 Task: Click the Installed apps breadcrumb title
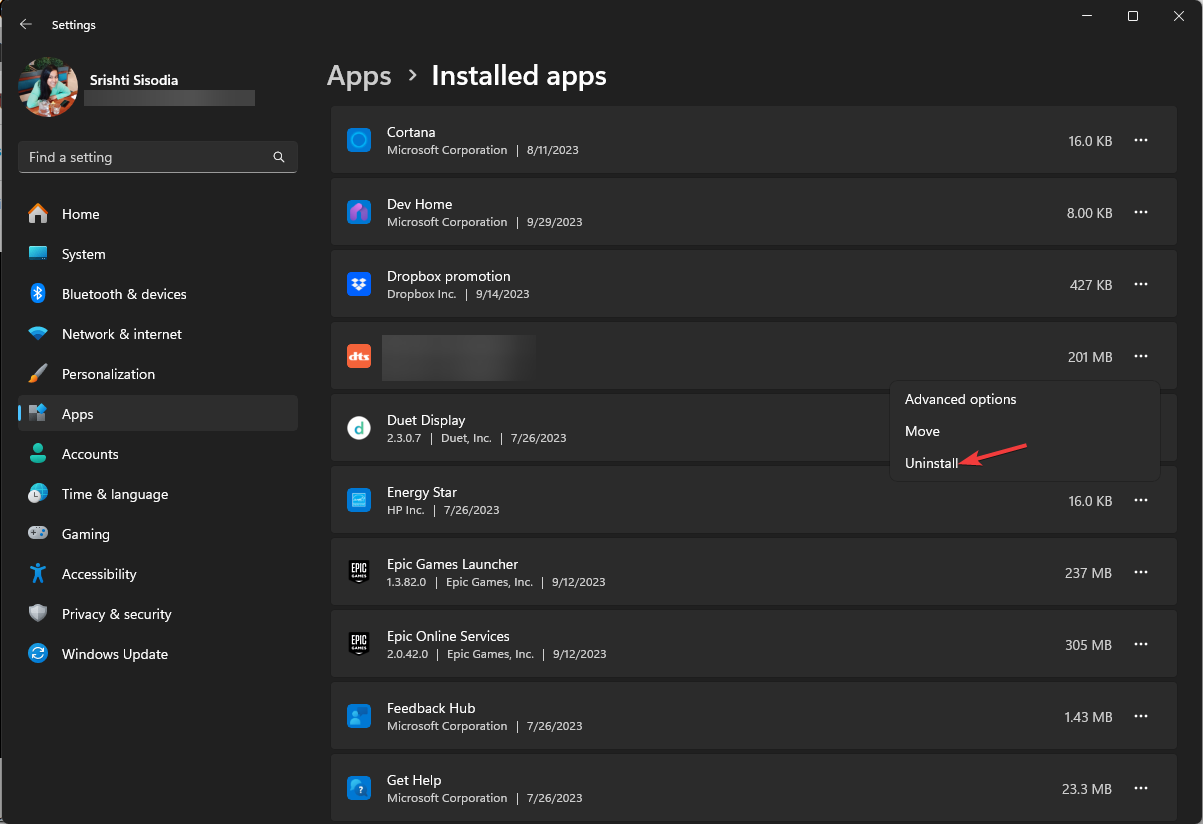(519, 76)
